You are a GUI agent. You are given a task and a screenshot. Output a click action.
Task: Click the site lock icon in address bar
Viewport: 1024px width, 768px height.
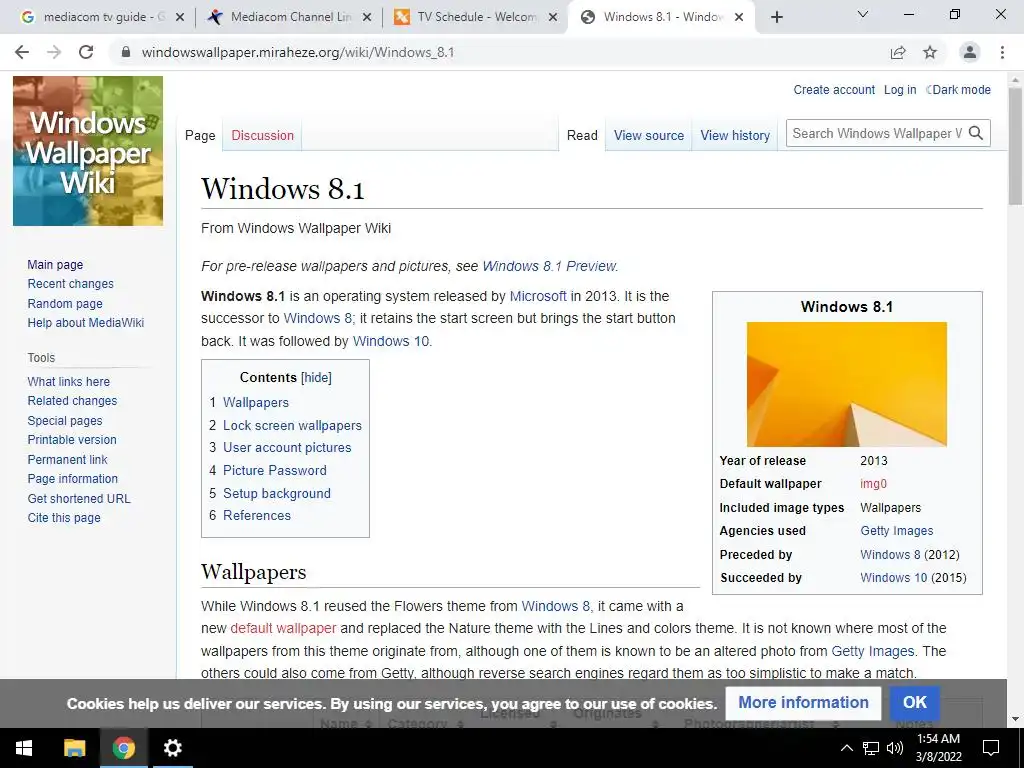[x=126, y=52]
